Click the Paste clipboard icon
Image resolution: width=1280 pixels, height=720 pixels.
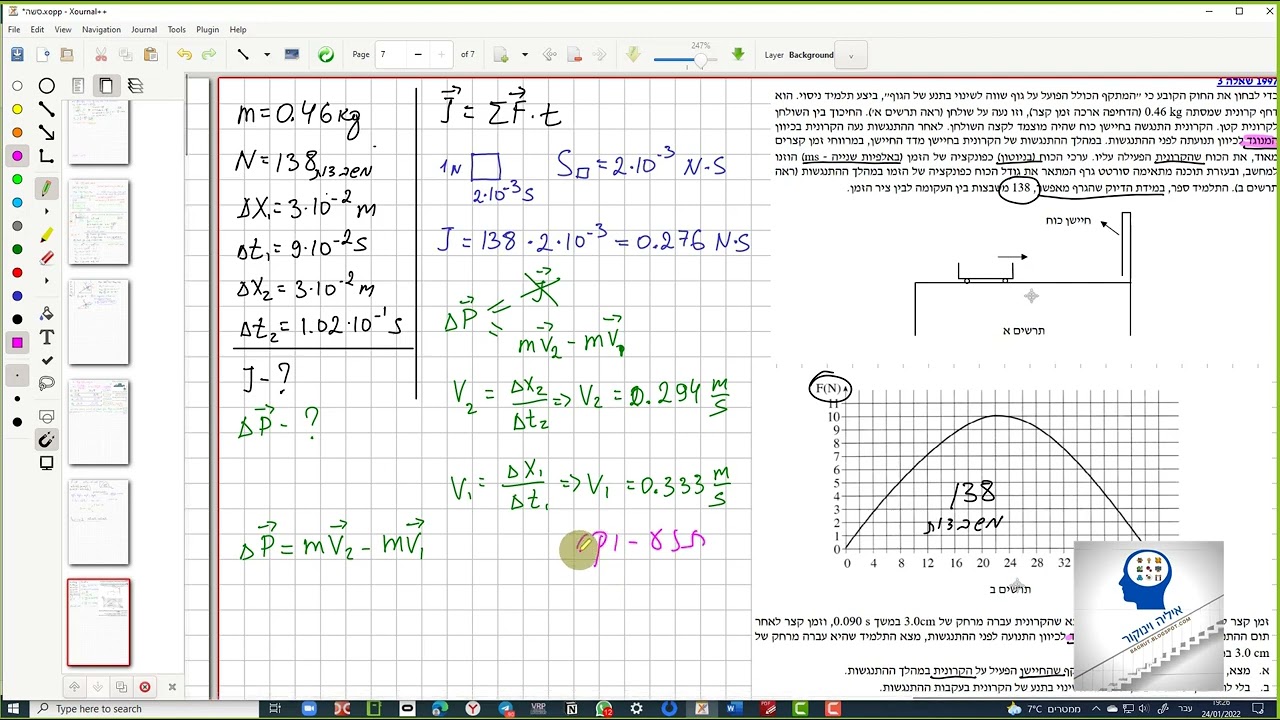click(x=151, y=55)
